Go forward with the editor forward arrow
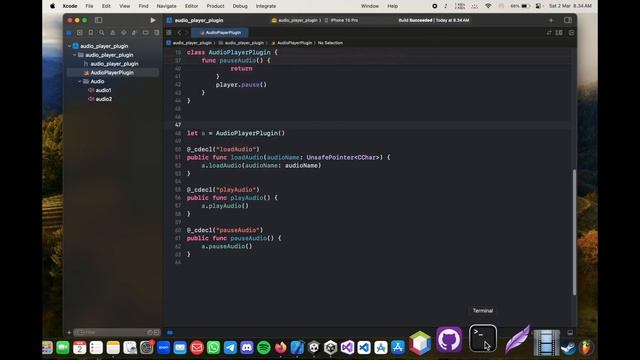The height and width of the screenshot is (360, 640). click(187, 33)
